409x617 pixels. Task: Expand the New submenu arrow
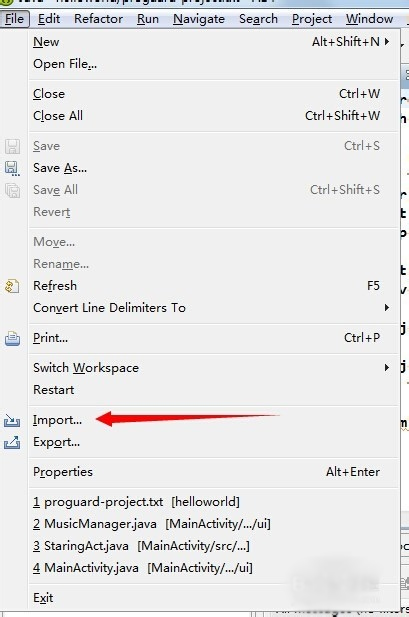click(x=387, y=41)
